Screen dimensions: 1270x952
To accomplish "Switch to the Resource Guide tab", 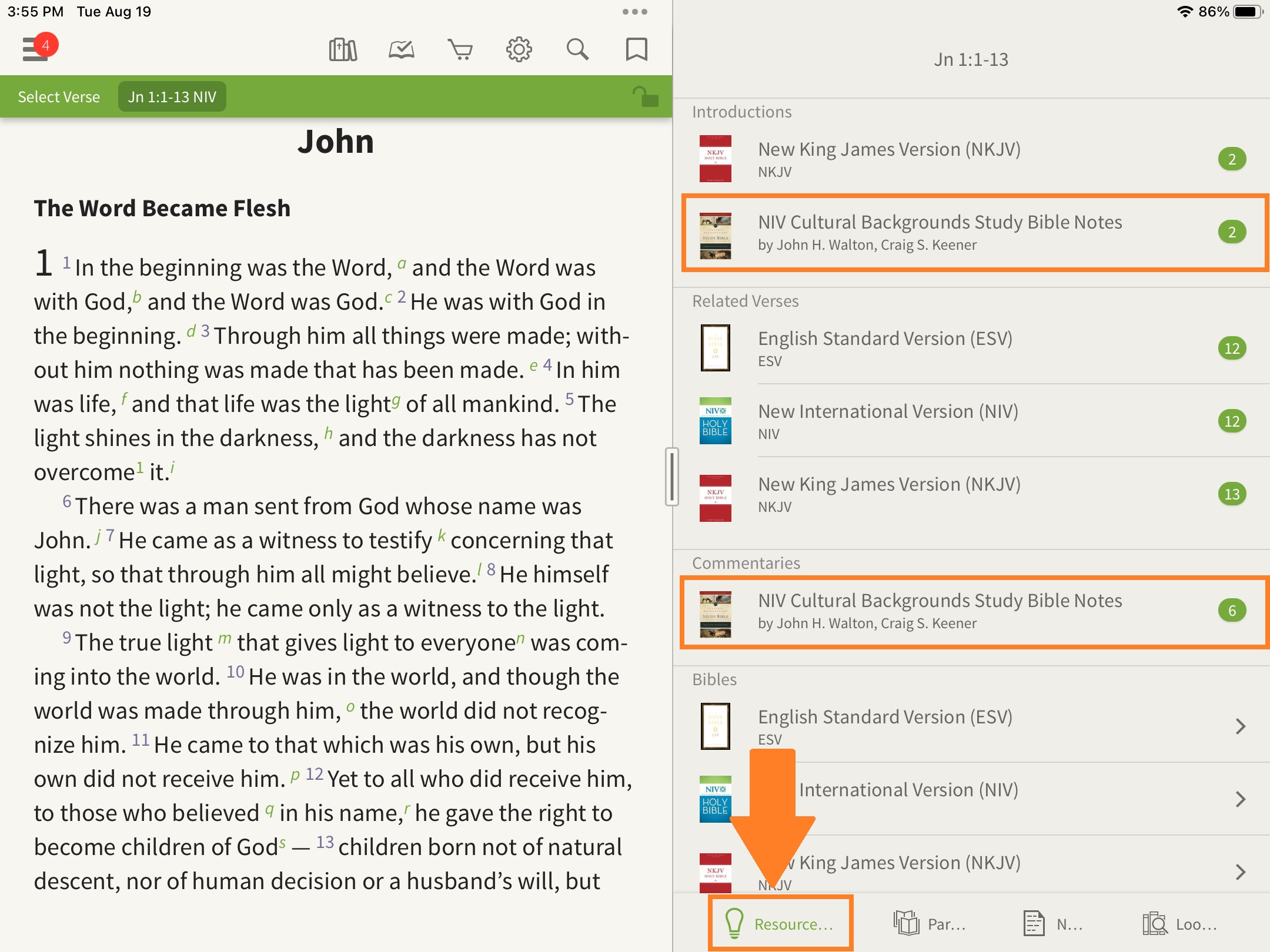I will click(x=780, y=924).
